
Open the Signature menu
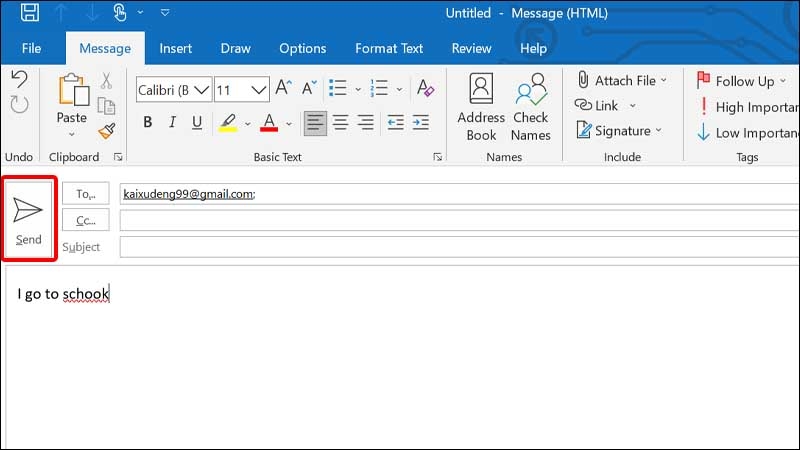click(x=619, y=131)
